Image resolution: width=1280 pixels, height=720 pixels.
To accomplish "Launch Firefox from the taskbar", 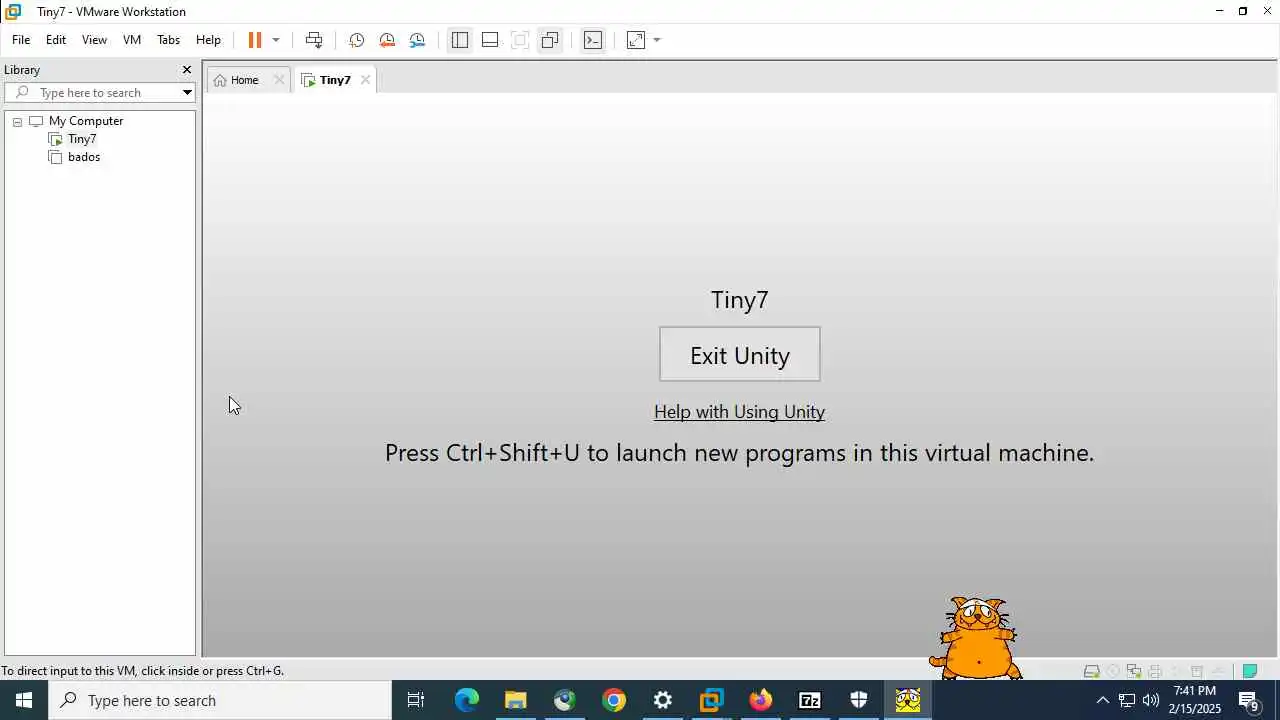I will pos(761,700).
